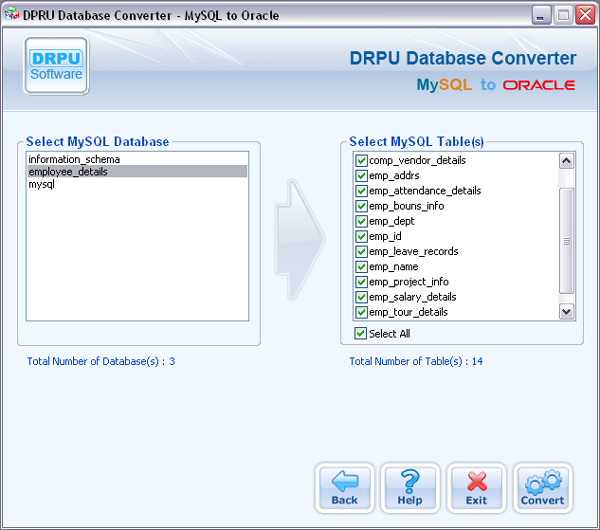The height and width of the screenshot is (530, 600).
Task: Click the Back arrow button
Action: tap(344, 488)
